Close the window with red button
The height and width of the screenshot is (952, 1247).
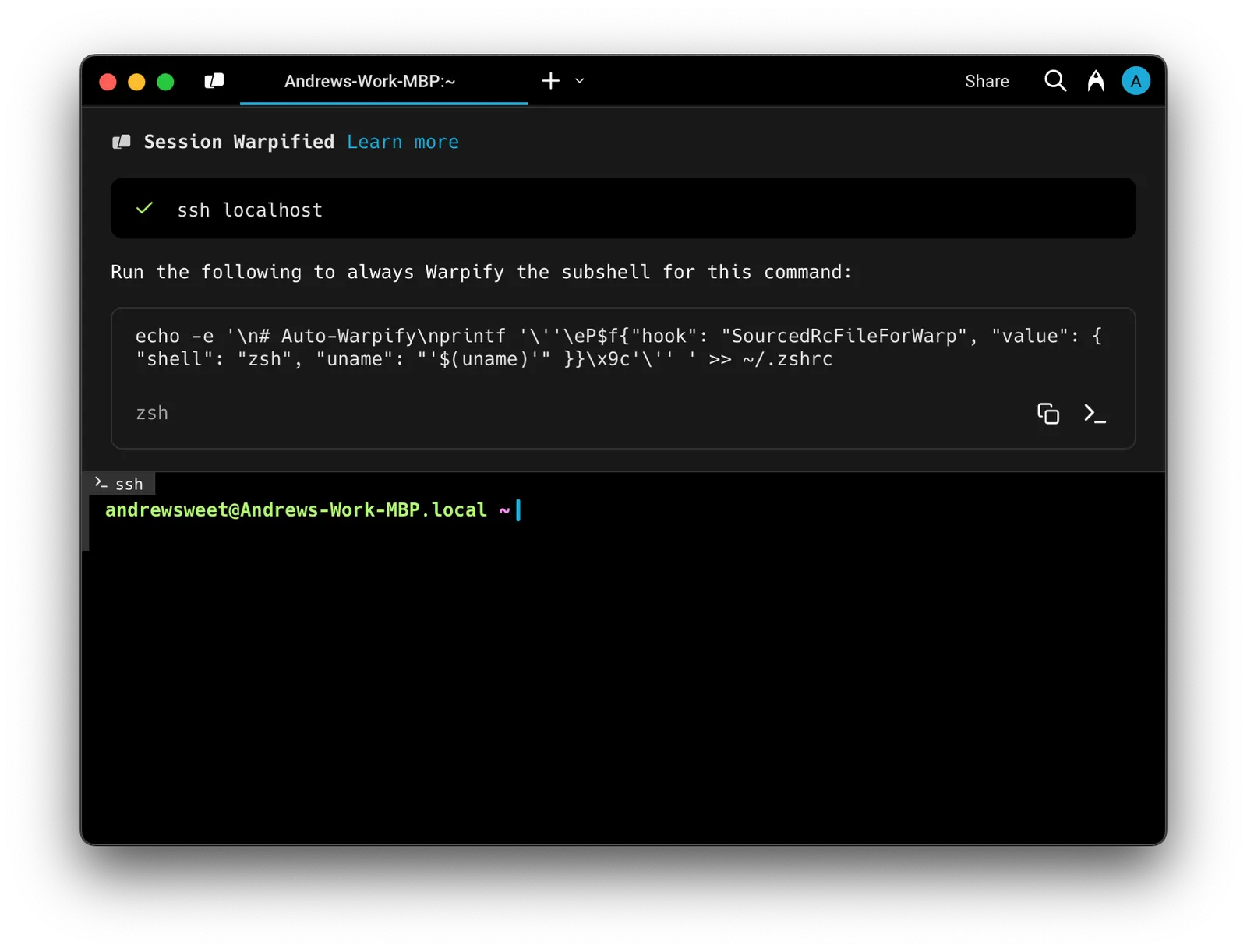coord(108,82)
